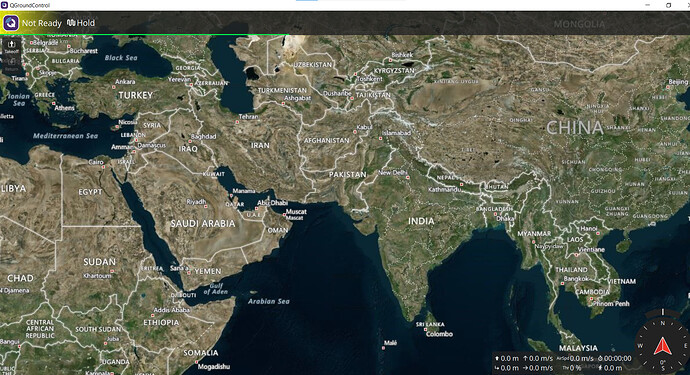The width and height of the screenshot is (690, 375).
Task: Click the altitude value with up-arrow icon
Action: (507, 359)
